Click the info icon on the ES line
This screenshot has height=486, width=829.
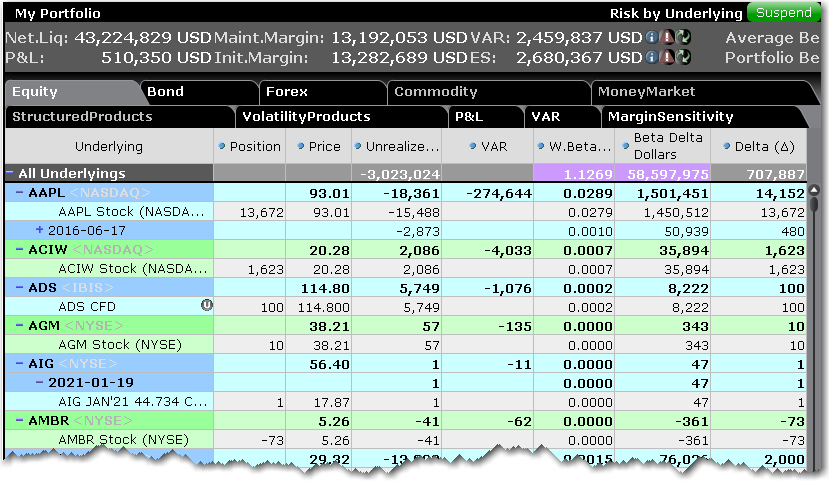652,57
